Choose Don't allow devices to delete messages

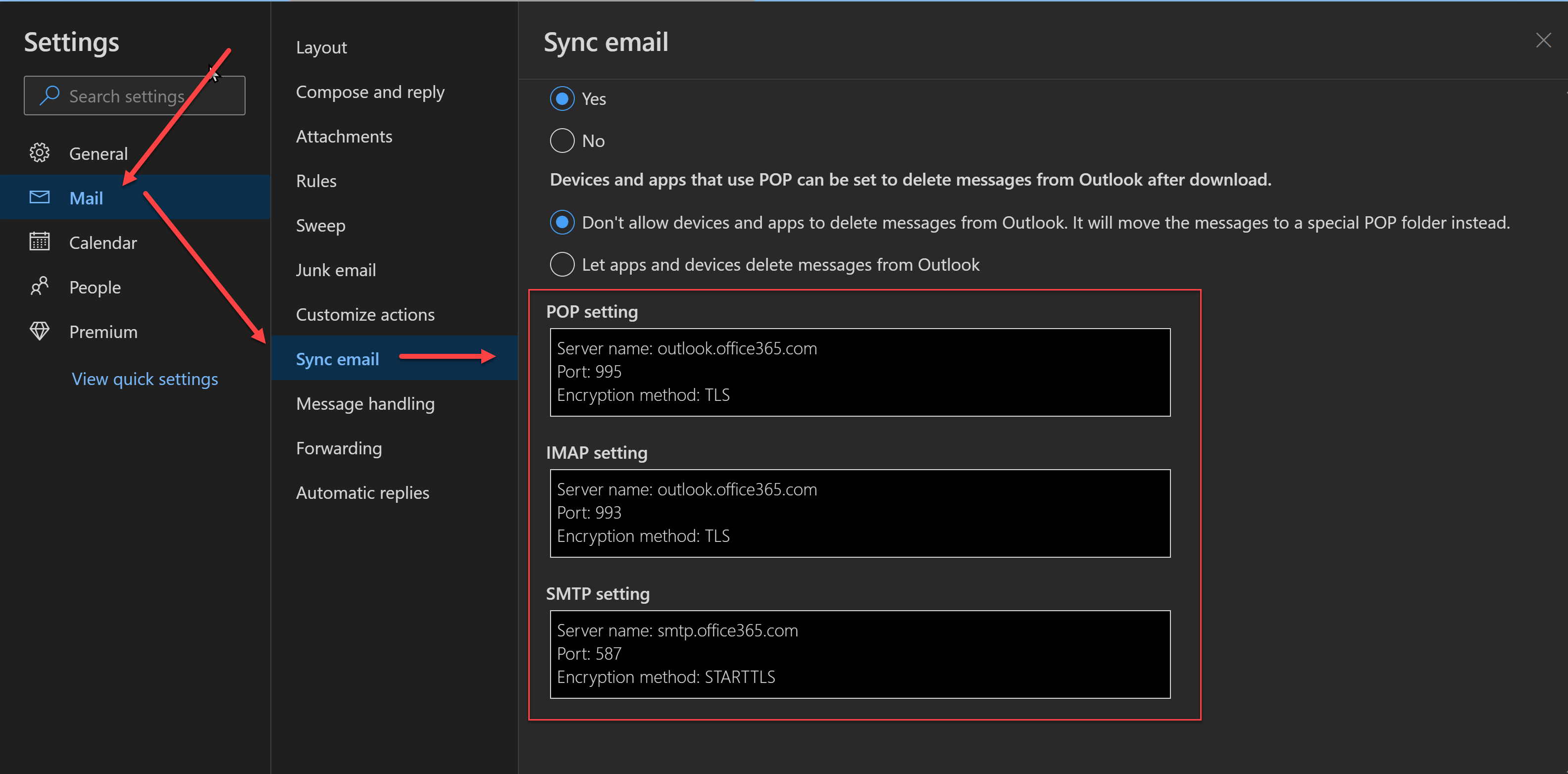point(562,223)
